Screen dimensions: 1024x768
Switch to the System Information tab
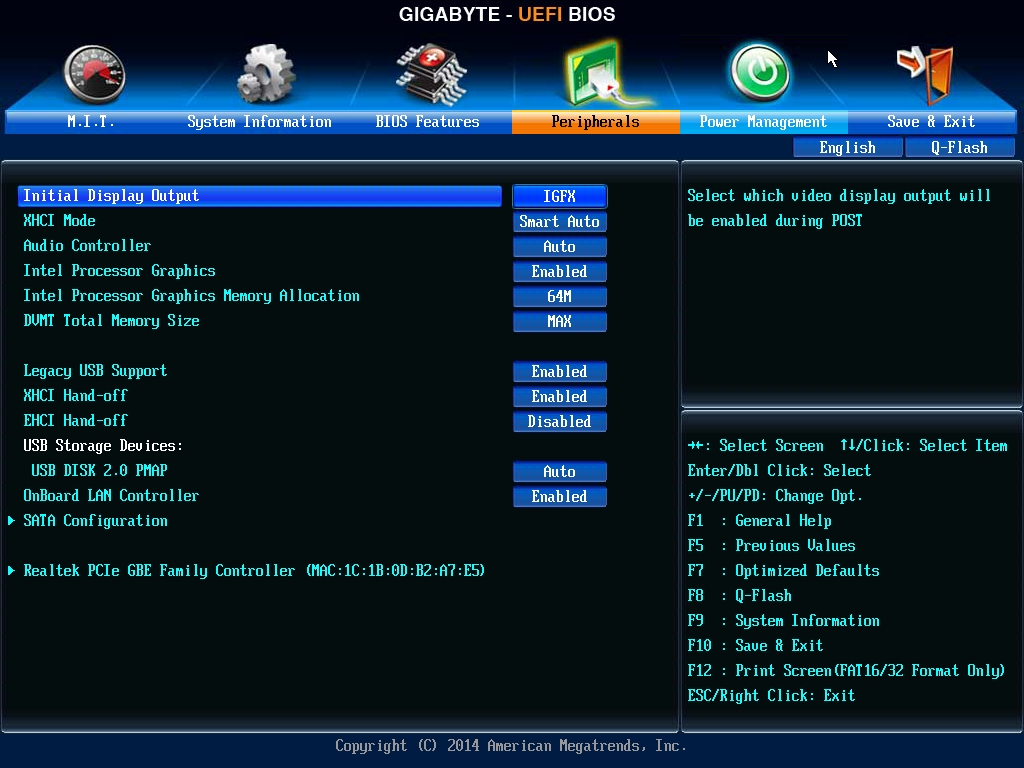point(259,121)
